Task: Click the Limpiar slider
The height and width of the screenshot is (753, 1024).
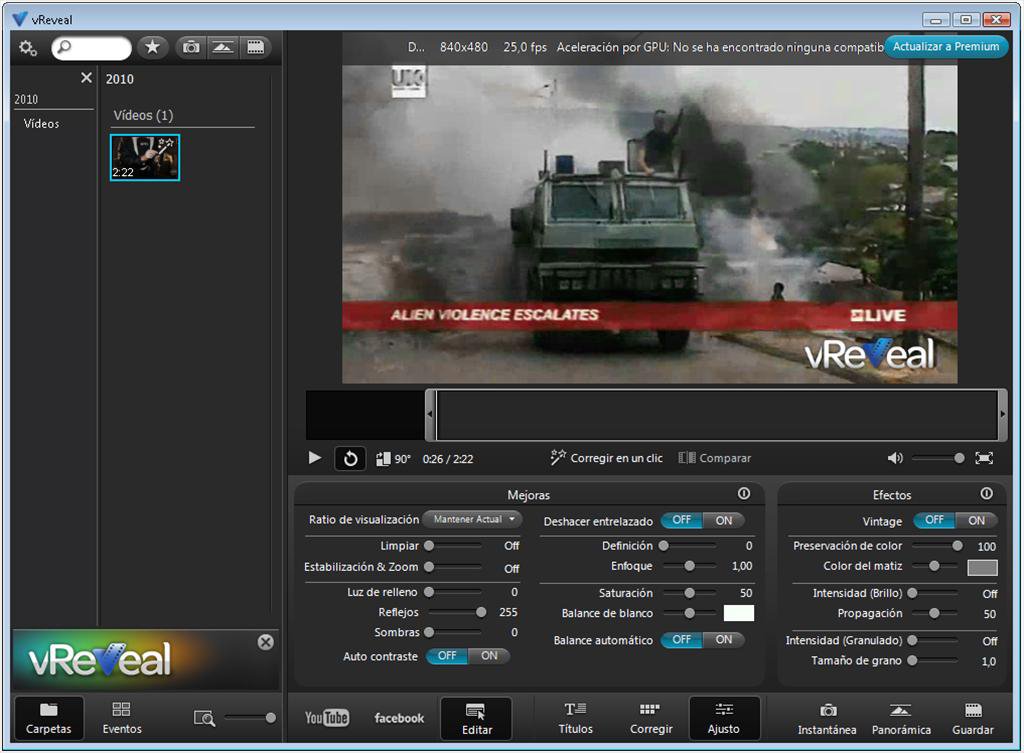Action: (455, 545)
